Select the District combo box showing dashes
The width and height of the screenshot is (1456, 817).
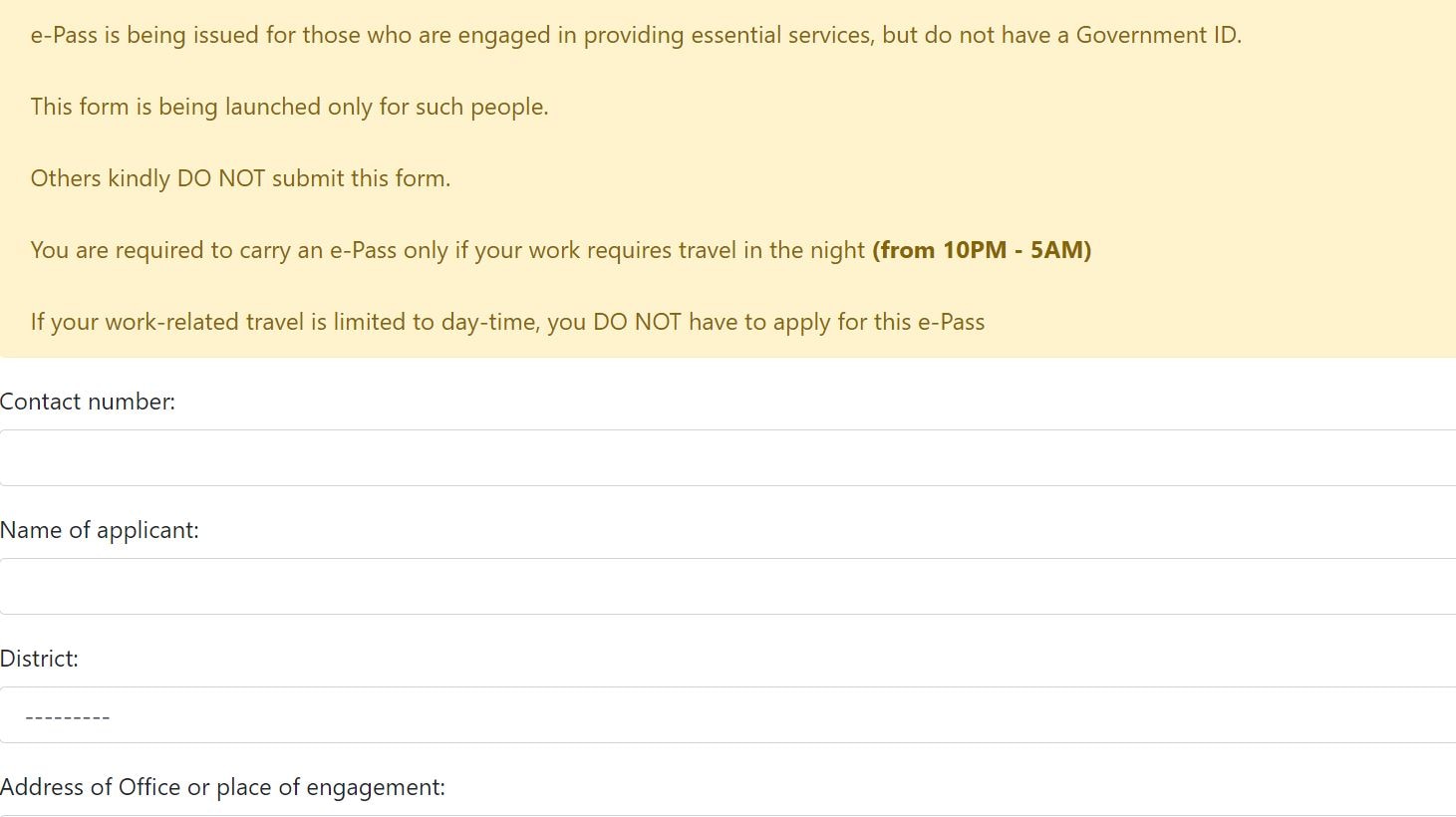point(399,715)
